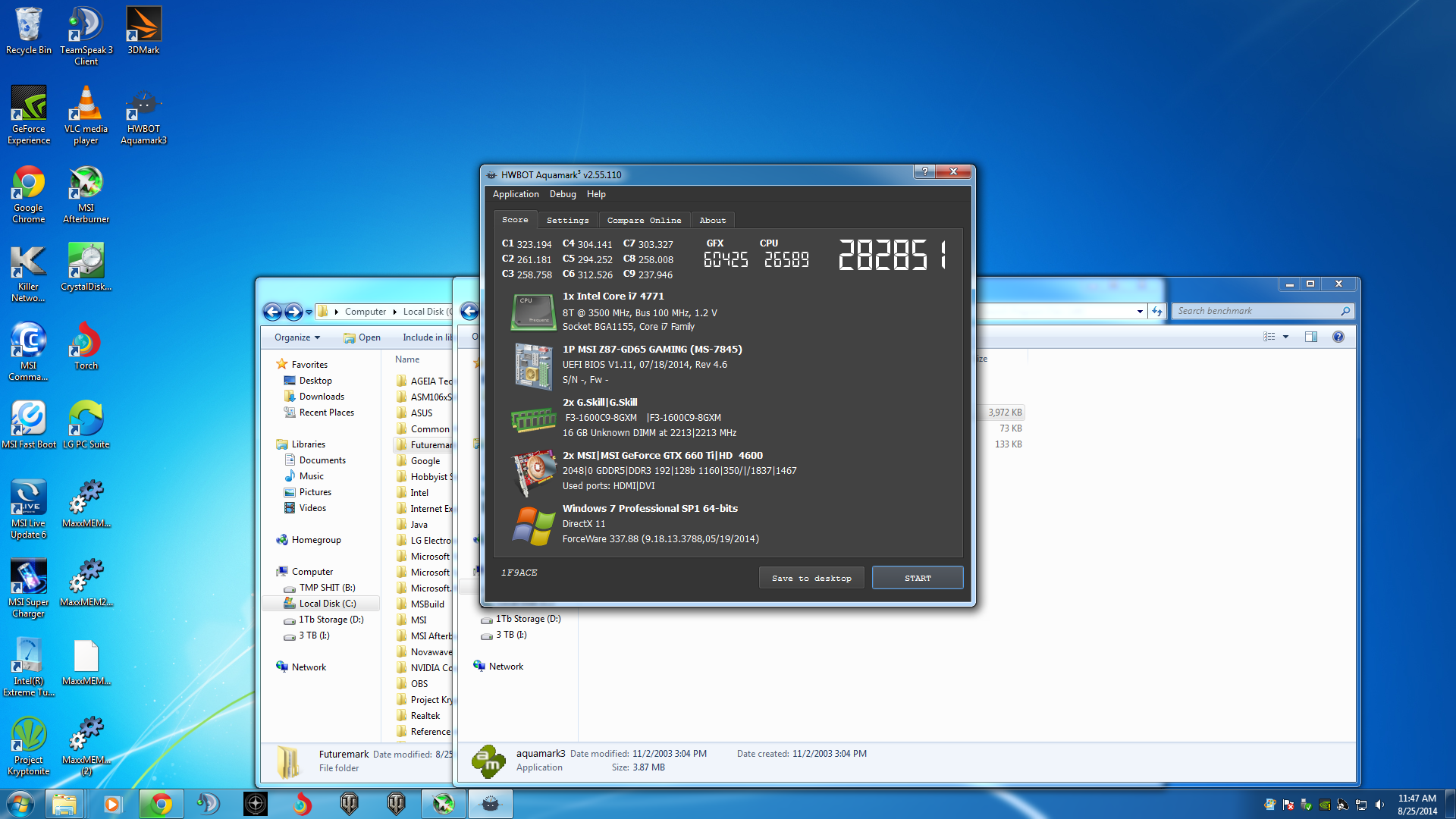Viewport: 1456px width, 819px height.
Task: Click Forward arrow in left Explorer window
Action: (x=293, y=312)
